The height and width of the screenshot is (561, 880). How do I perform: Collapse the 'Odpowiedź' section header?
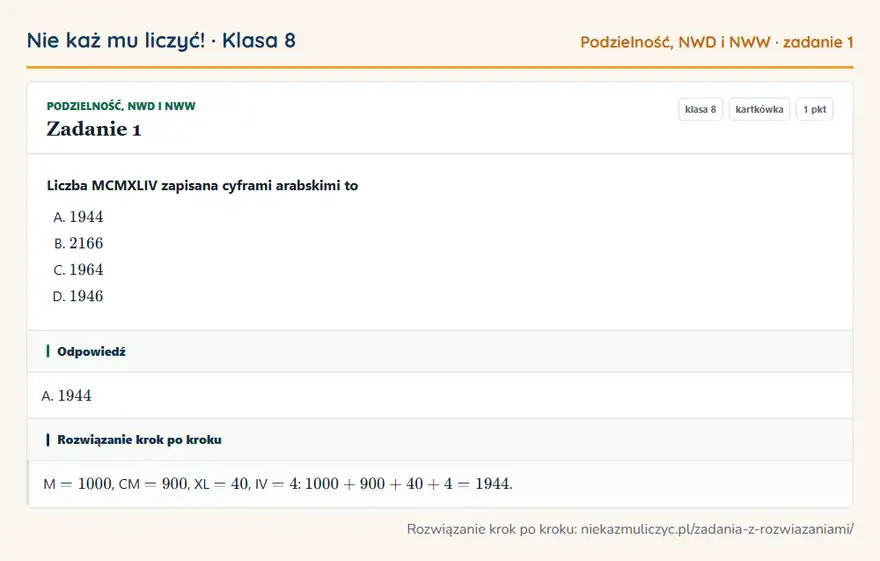click(x=439, y=351)
